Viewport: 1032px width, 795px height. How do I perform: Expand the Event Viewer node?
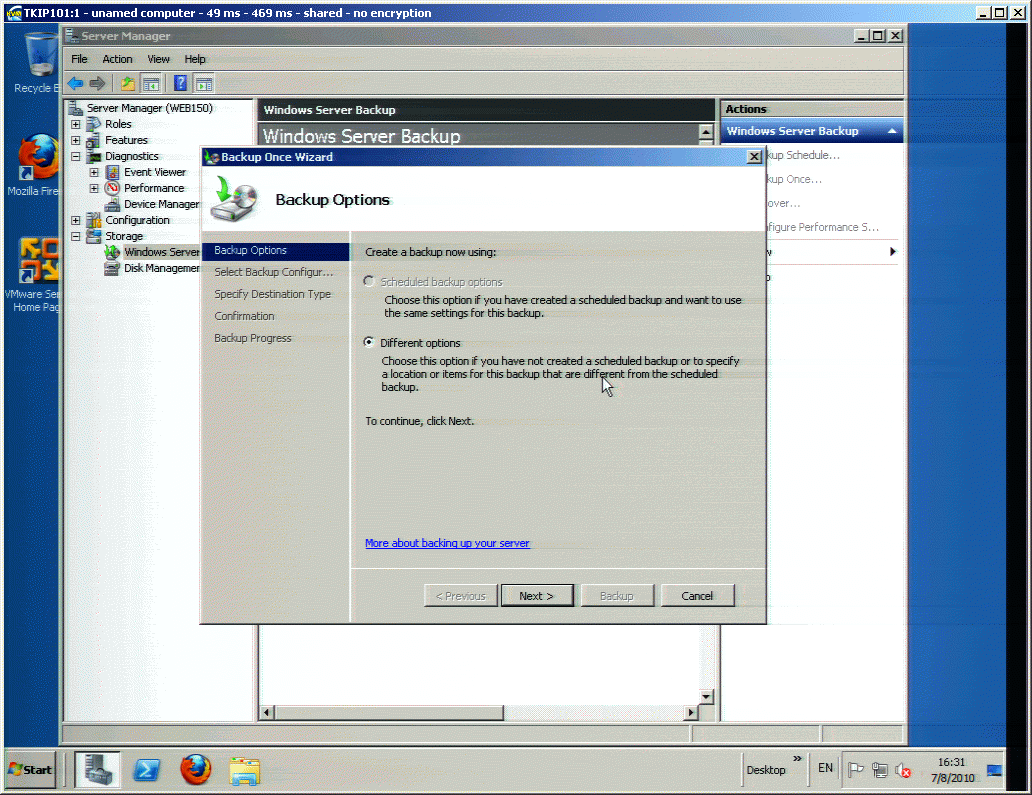94,172
